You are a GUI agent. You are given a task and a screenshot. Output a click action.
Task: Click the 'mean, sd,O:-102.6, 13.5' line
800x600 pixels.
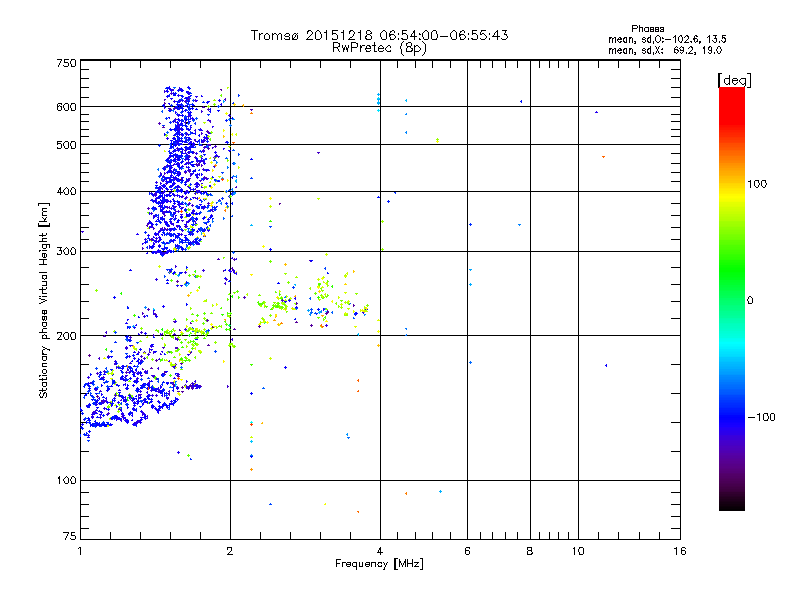tap(667, 39)
